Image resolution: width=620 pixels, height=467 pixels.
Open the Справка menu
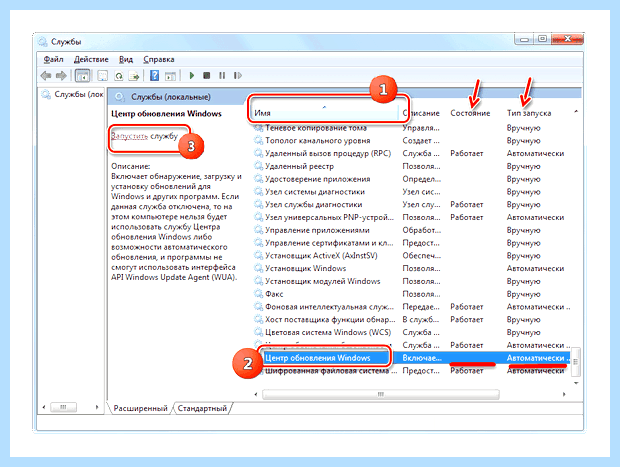click(159, 59)
